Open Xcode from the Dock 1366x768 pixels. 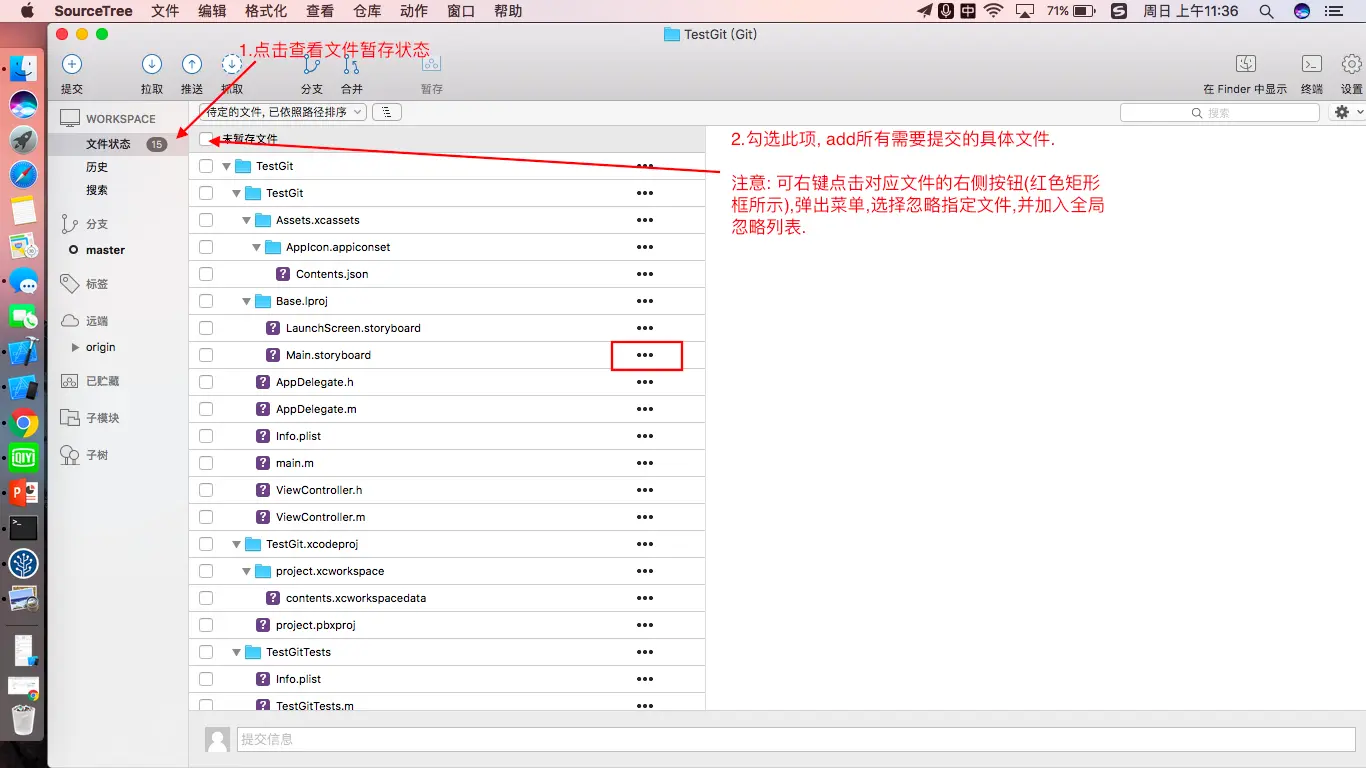24,352
